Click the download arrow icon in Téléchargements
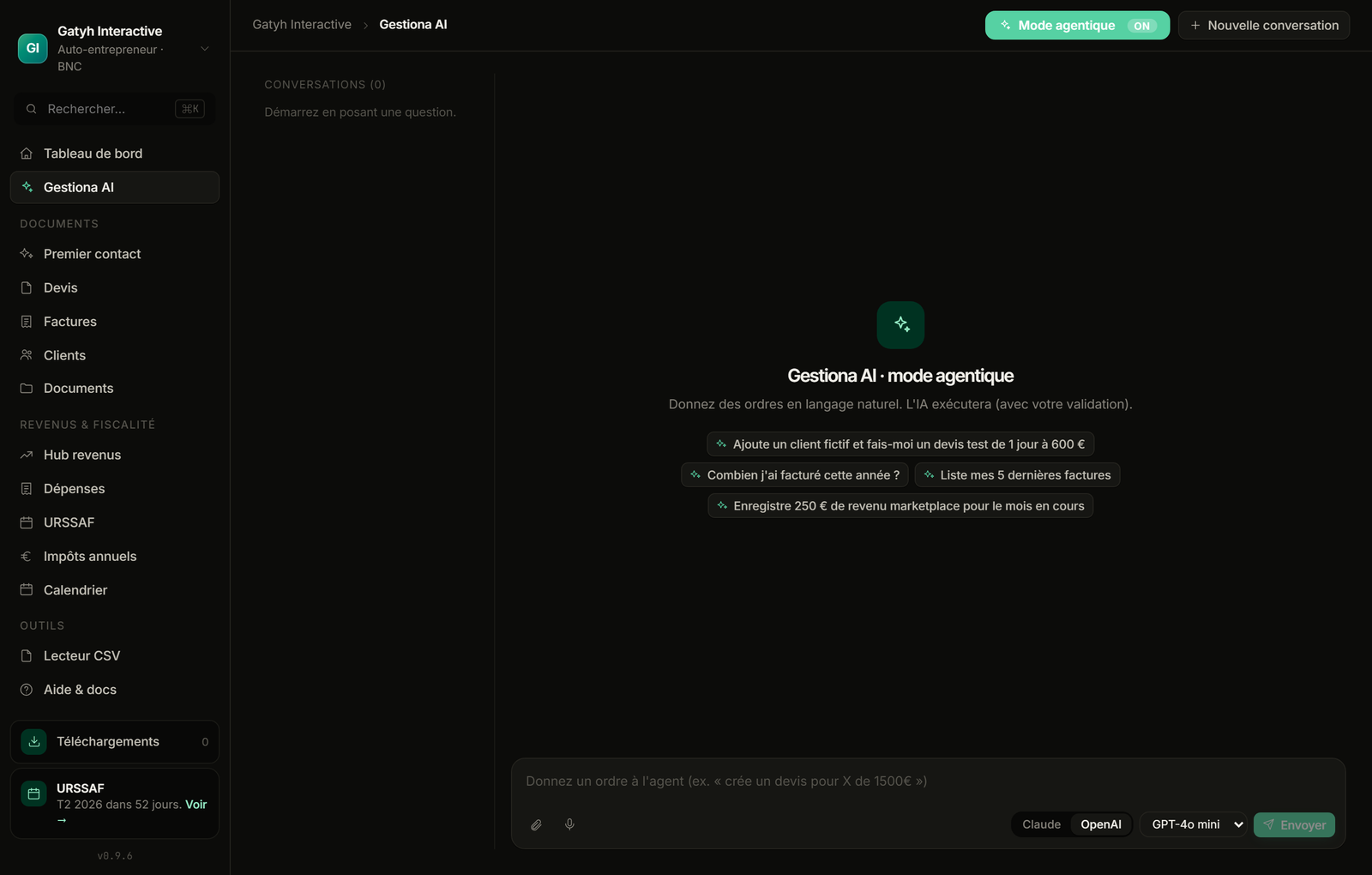The height and width of the screenshot is (875, 1372). coord(34,742)
